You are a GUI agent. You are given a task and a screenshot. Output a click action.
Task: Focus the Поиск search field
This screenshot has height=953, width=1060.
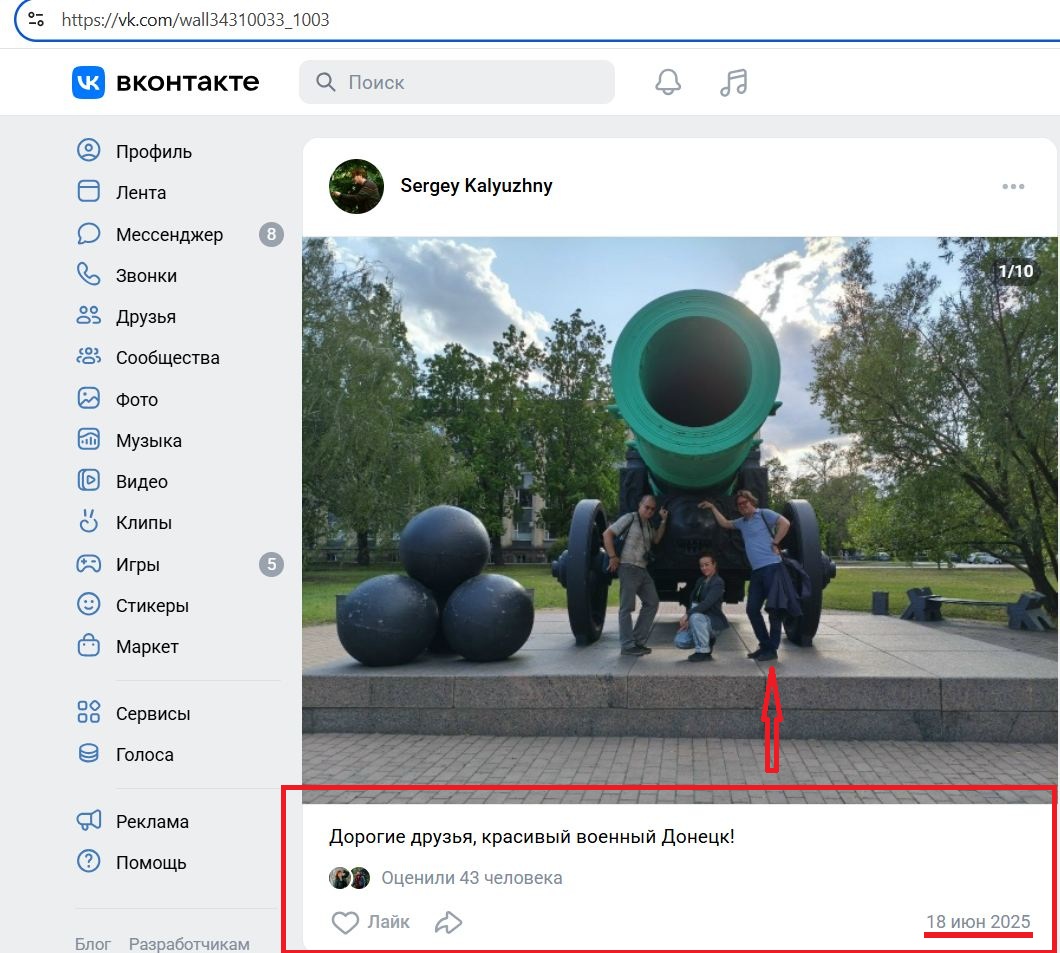(x=470, y=82)
